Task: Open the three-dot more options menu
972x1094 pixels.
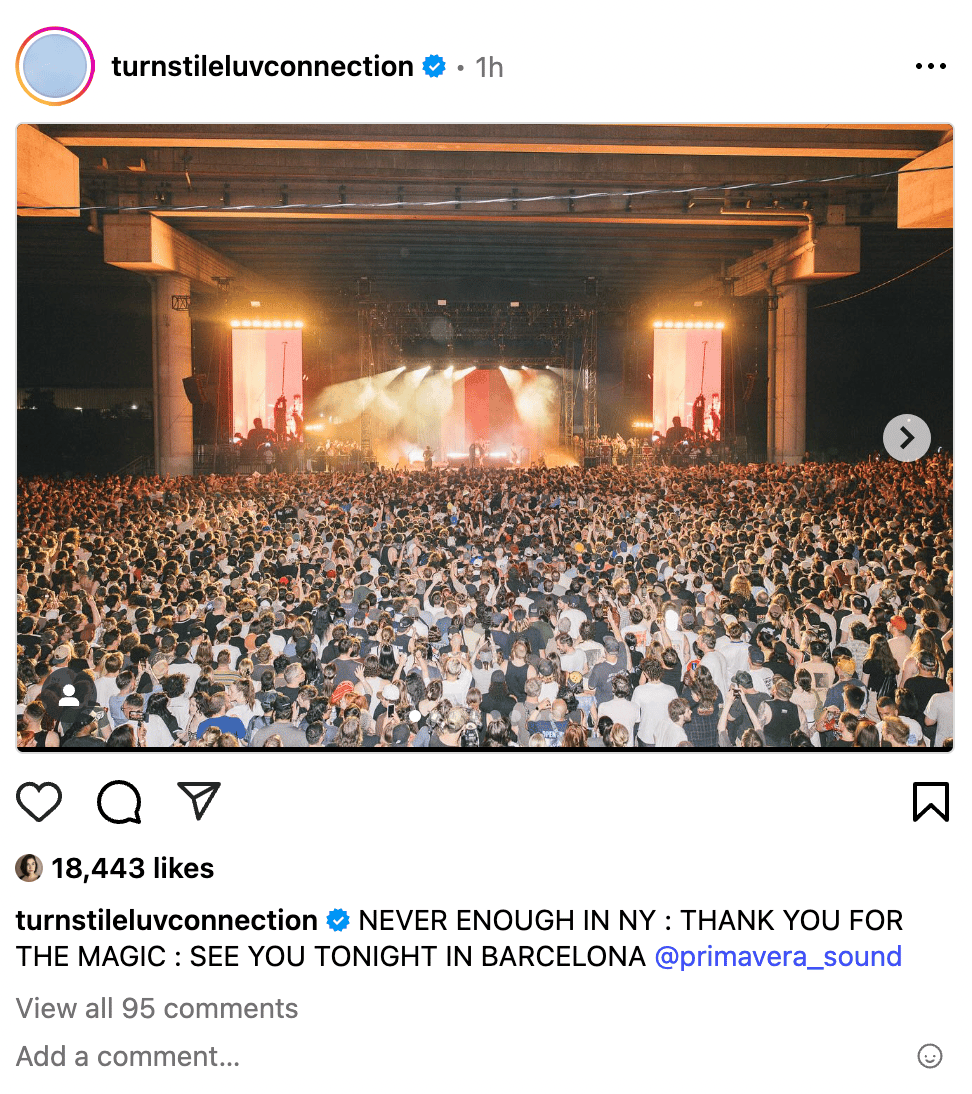Action: (931, 66)
